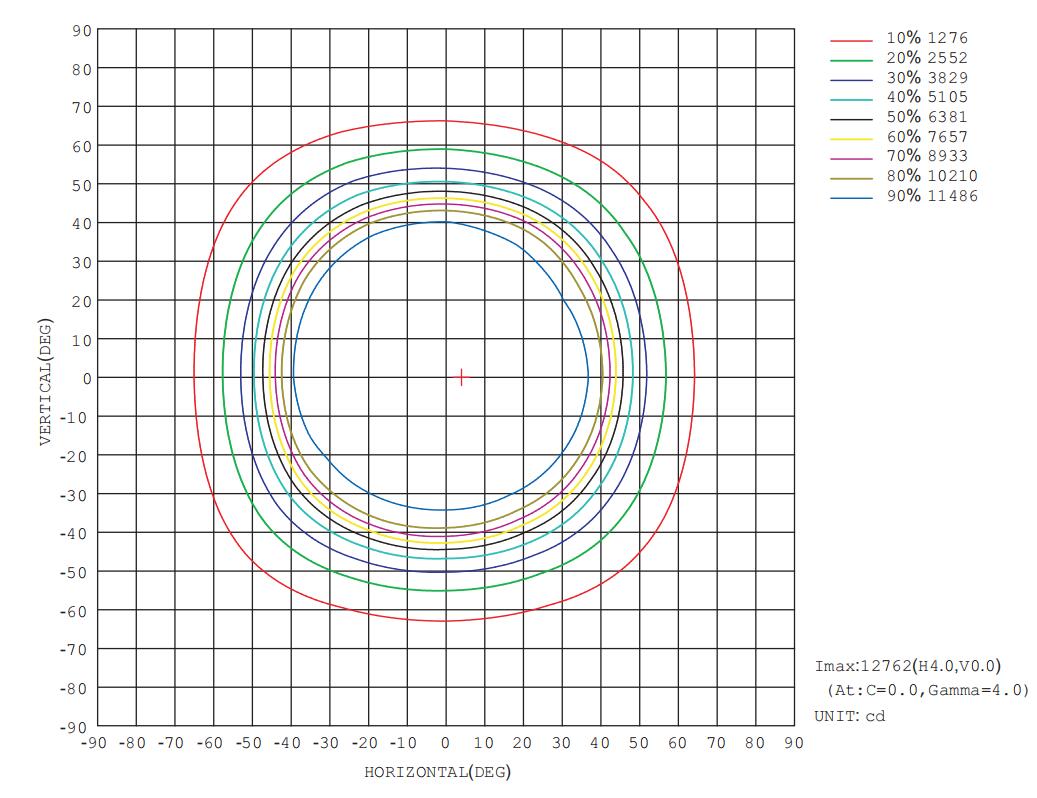This screenshot has width=1037, height=798.
Task: Click the vertical axis label -50
Action: tap(74, 573)
